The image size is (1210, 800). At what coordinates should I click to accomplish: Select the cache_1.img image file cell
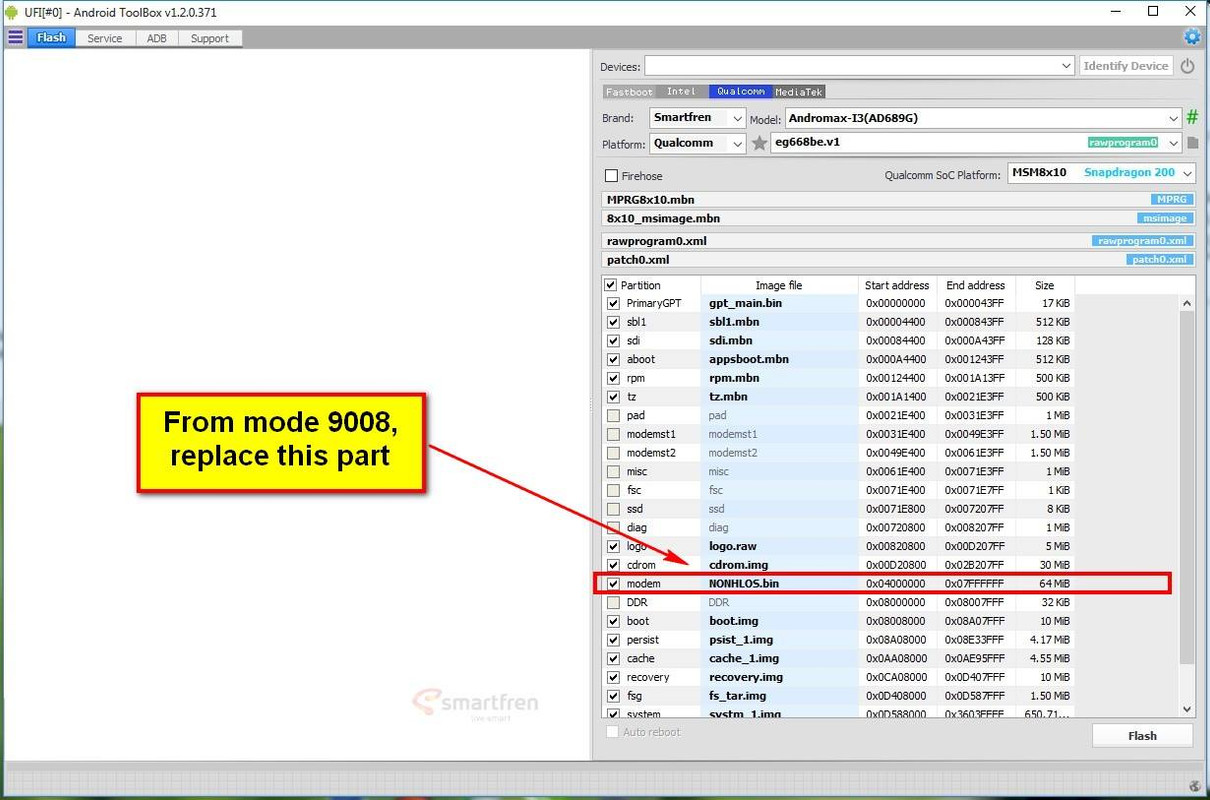(x=779, y=659)
